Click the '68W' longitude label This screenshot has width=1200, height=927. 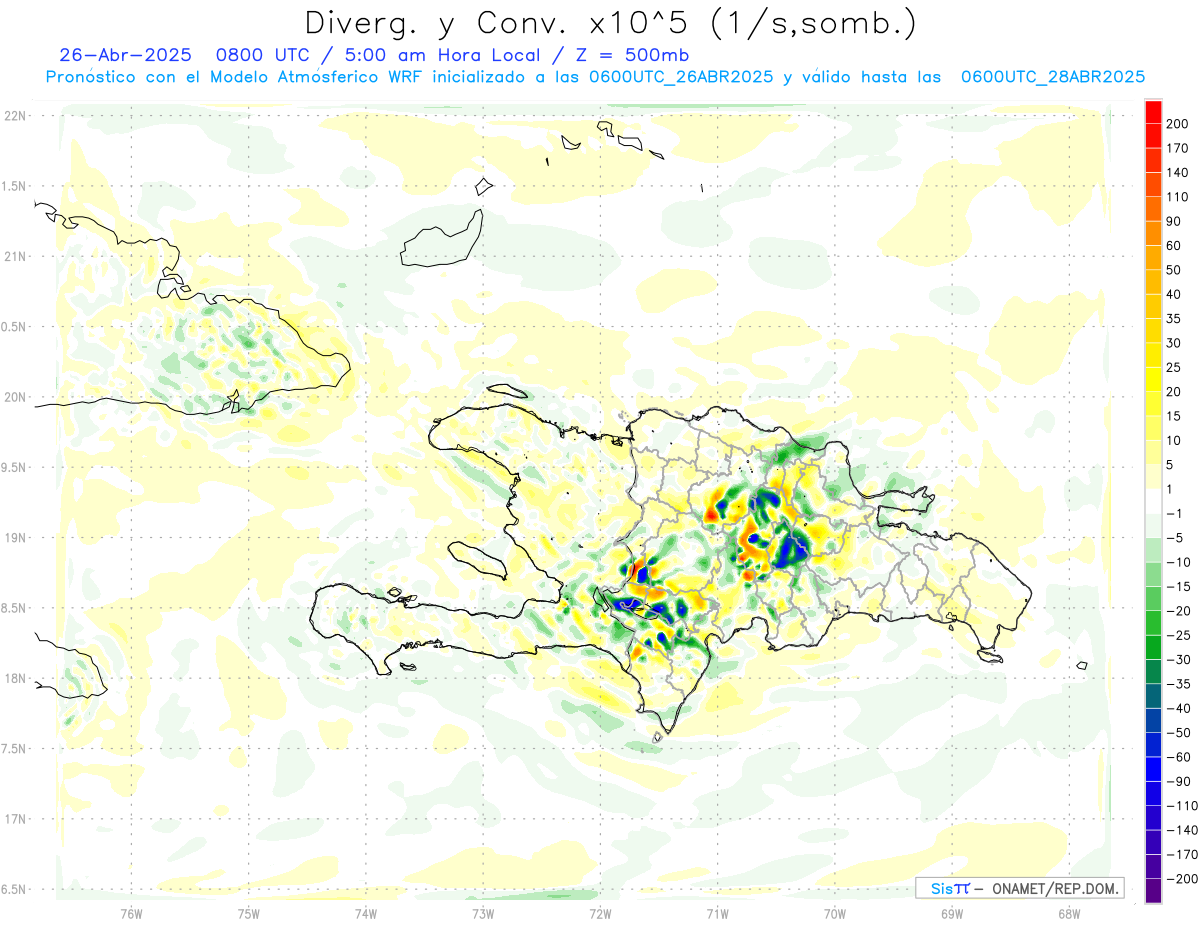click(x=1068, y=913)
